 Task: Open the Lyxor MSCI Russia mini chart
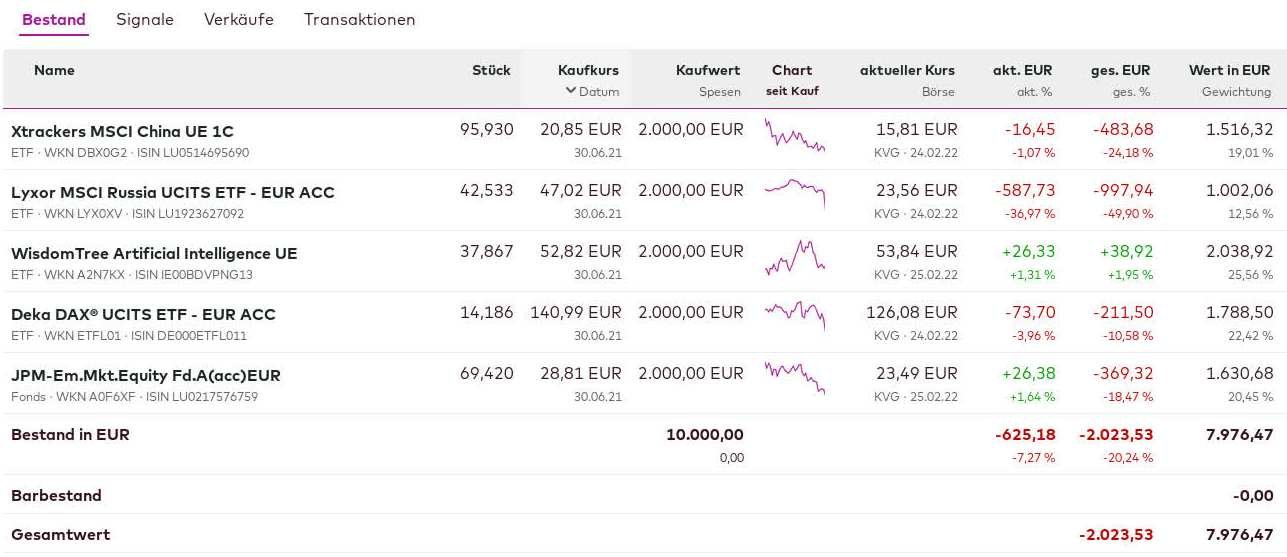pos(795,191)
